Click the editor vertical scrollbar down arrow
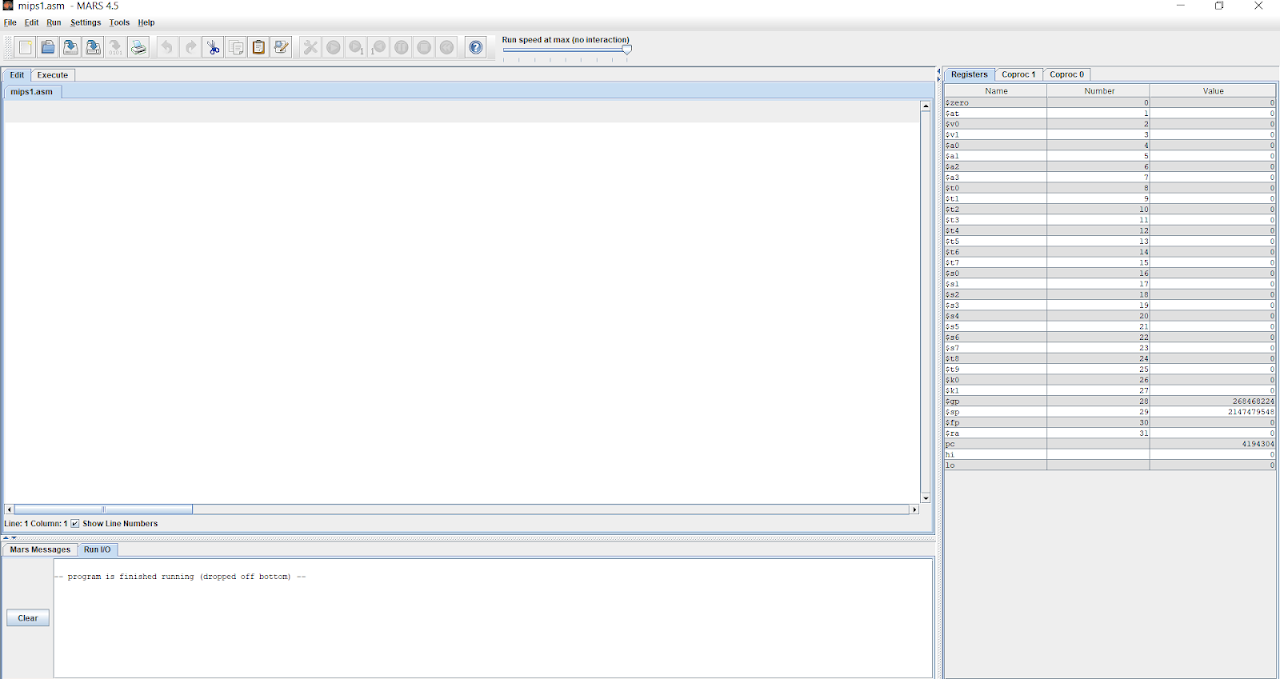The height and width of the screenshot is (679, 1280). click(x=926, y=498)
